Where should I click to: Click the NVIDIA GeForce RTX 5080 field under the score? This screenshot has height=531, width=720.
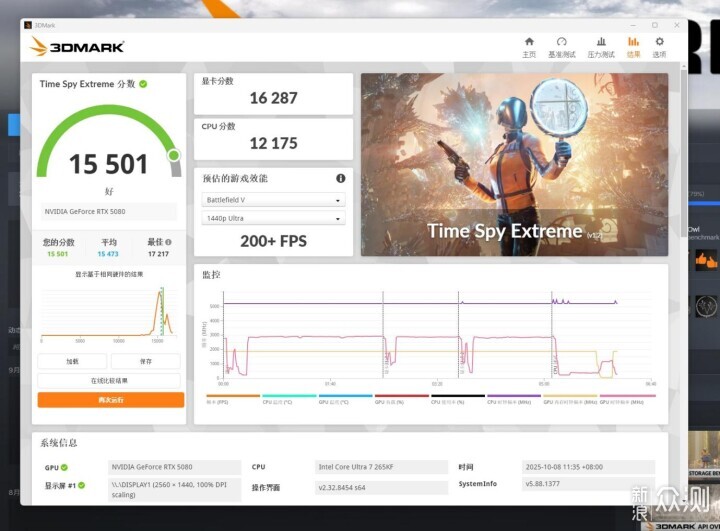(x=109, y=212)
